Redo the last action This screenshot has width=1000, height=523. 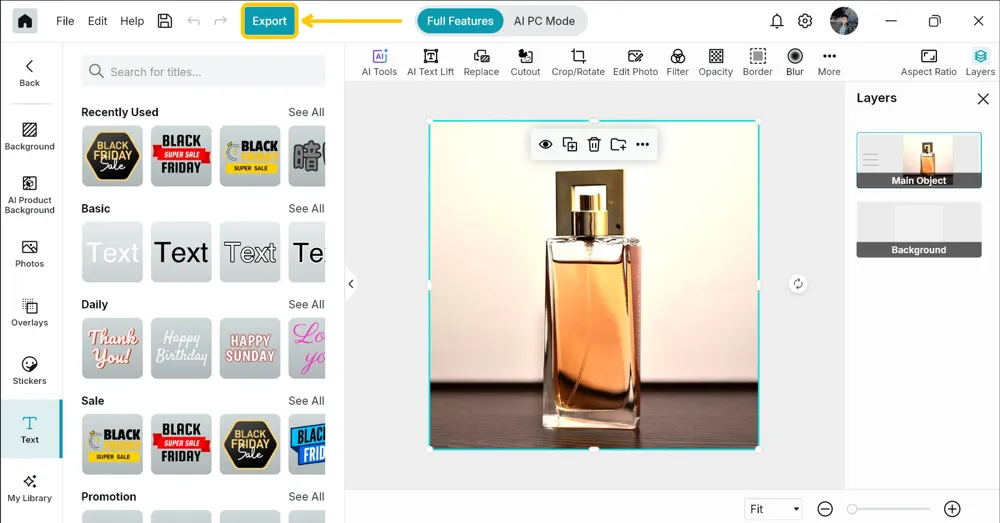click(x=221, y=21)
